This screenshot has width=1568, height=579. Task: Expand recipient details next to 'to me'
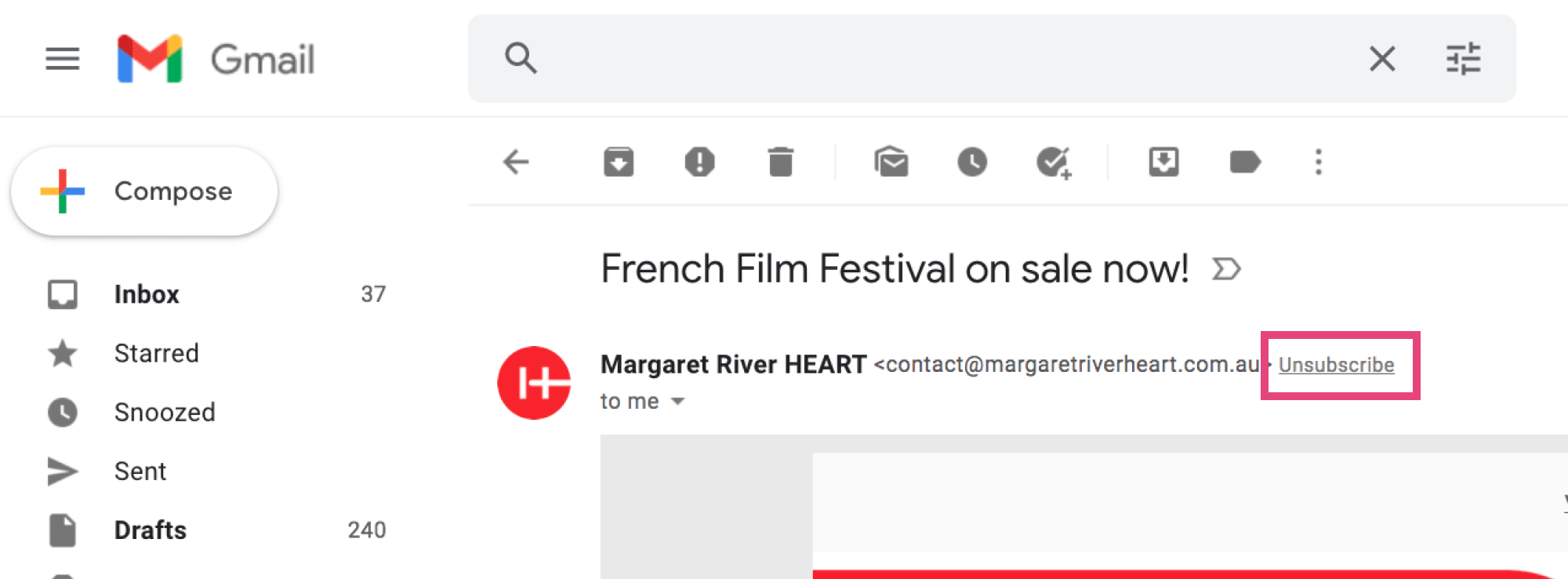678,402
